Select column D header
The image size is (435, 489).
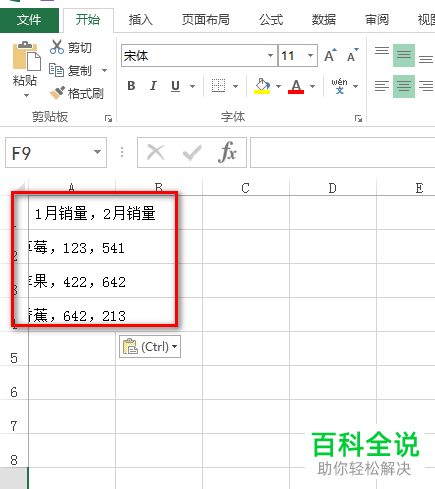[333, 188]
